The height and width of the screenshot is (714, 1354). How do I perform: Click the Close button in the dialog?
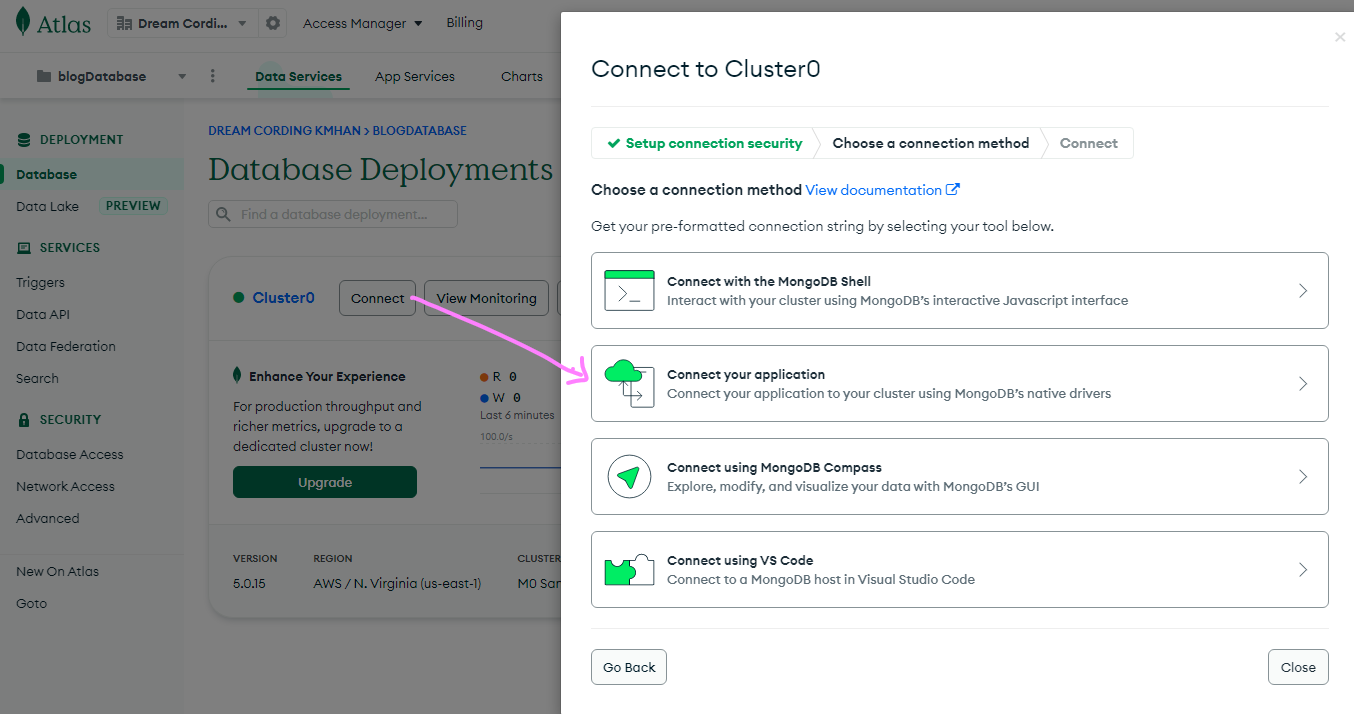1298,667
